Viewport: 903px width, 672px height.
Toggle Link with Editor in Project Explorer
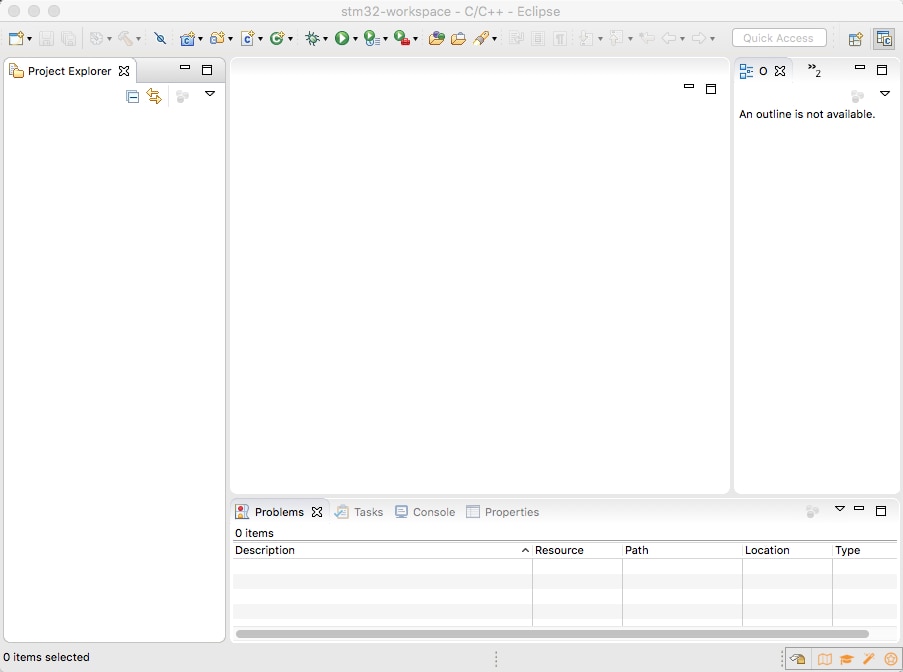point(154,96)
